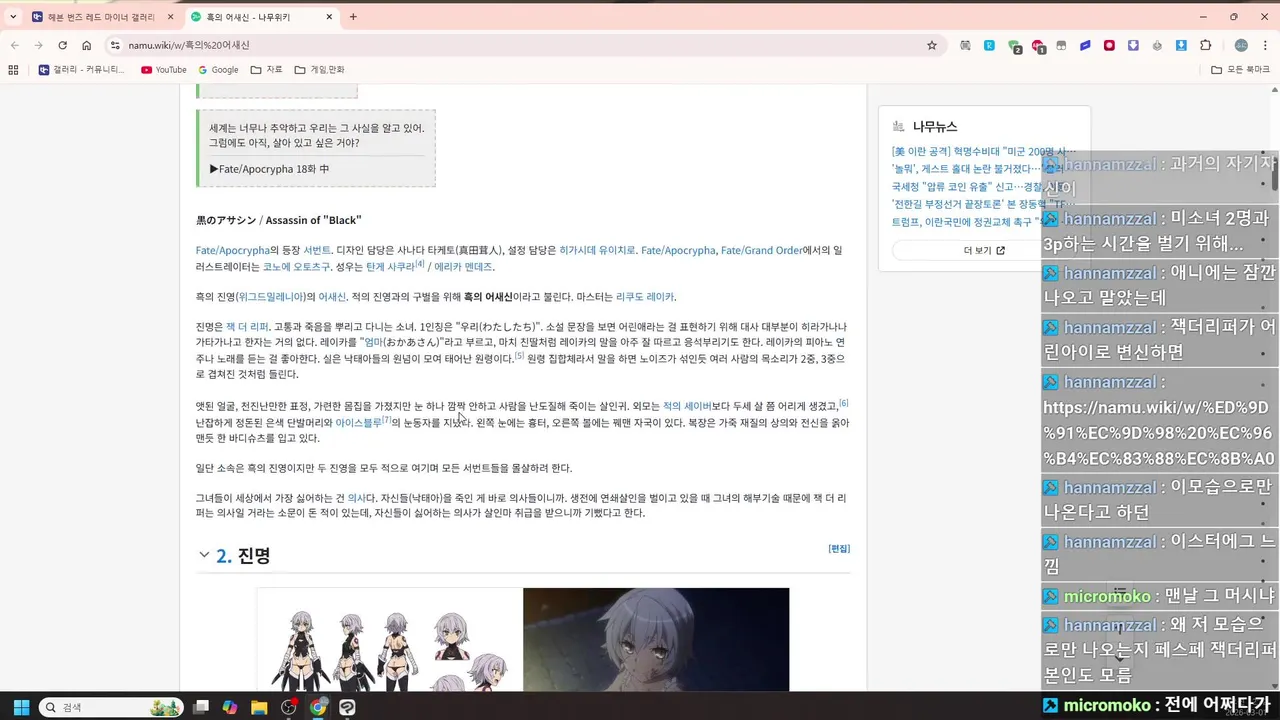
Task: Click the Windows taskbar 검색 search box
Action: 110,707
